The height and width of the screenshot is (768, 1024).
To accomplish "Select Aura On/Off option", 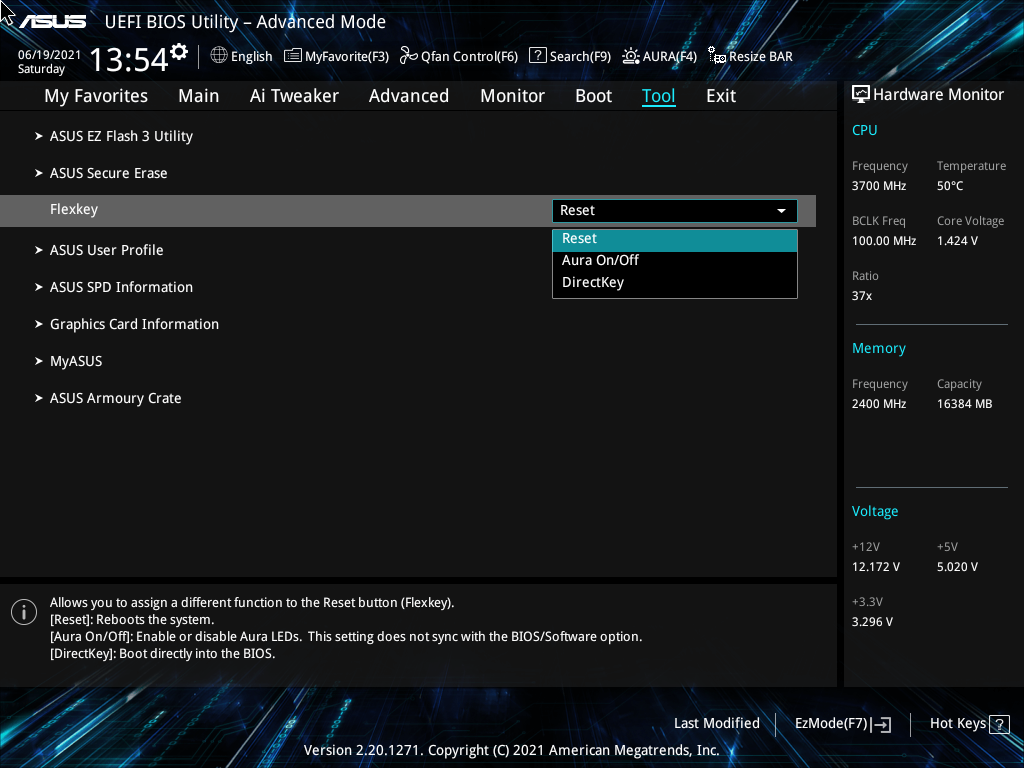I will 600,259.
